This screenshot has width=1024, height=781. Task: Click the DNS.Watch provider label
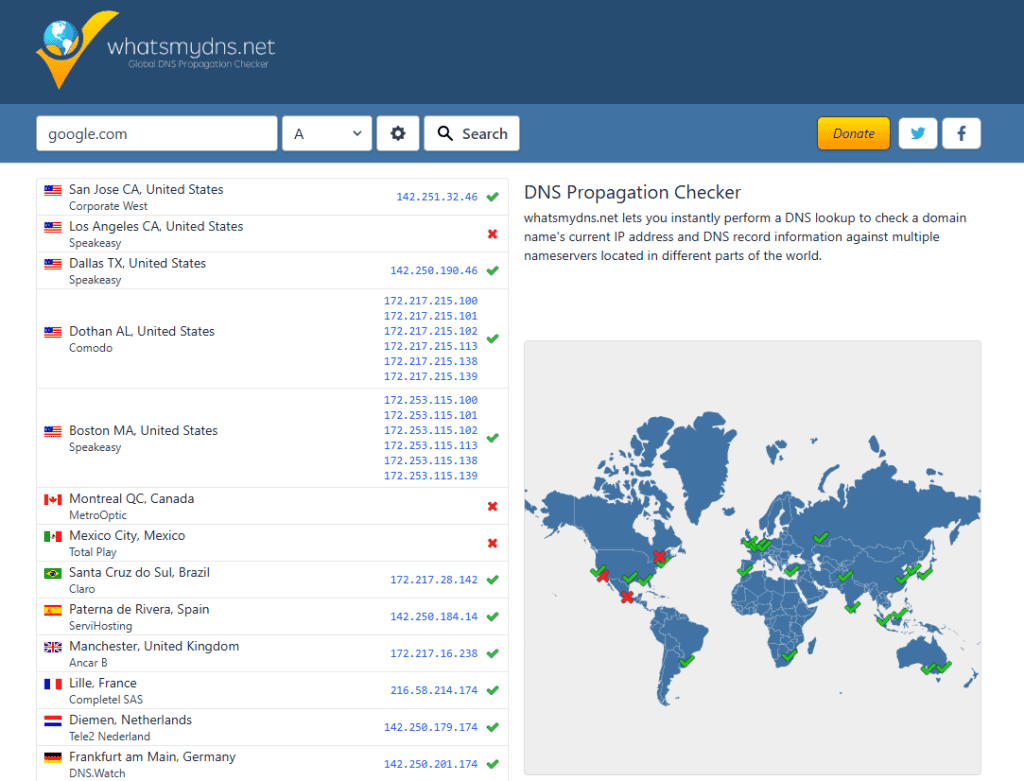click(x=97, y=774)
